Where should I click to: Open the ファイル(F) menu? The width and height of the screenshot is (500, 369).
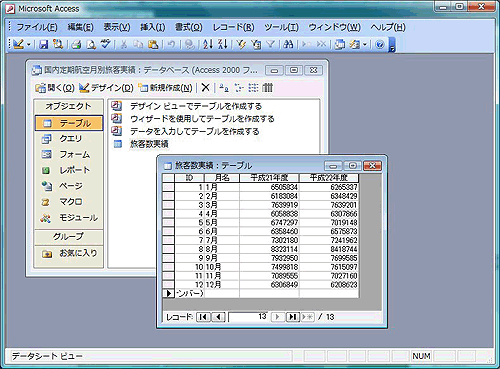(37, 27)
